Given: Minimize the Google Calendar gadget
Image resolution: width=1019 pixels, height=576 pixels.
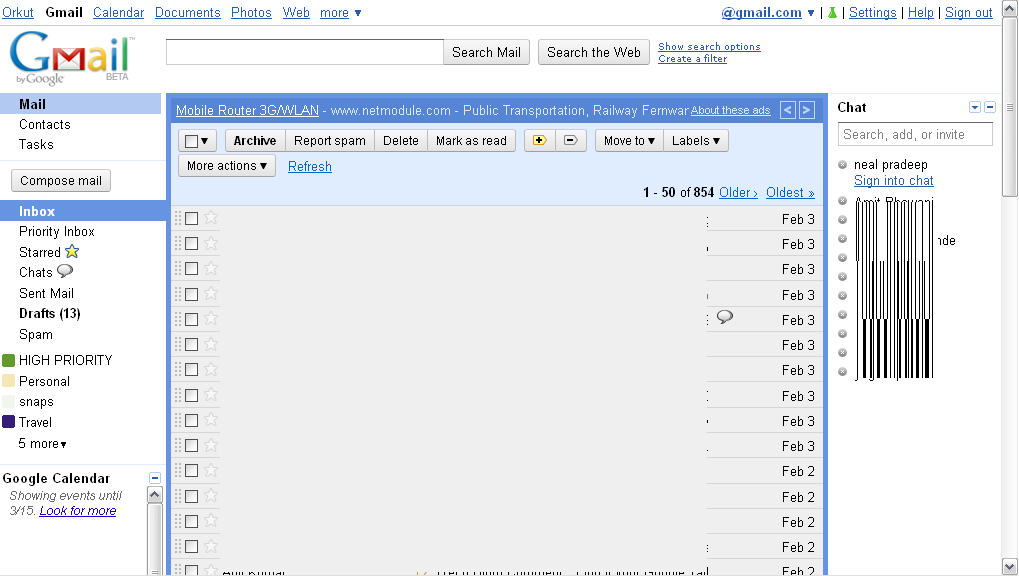Looking at the screenshot, I should coord(155,478).
